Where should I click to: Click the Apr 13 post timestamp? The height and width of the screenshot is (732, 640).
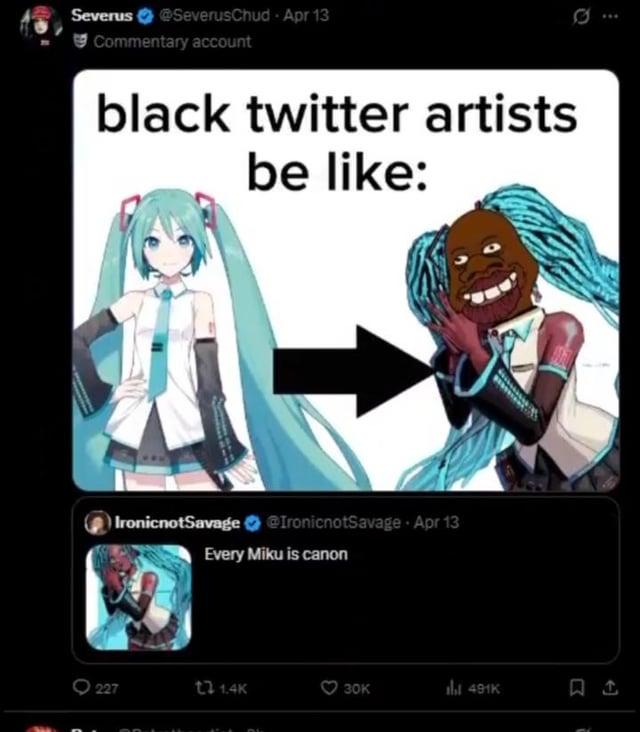pos(306,15)
